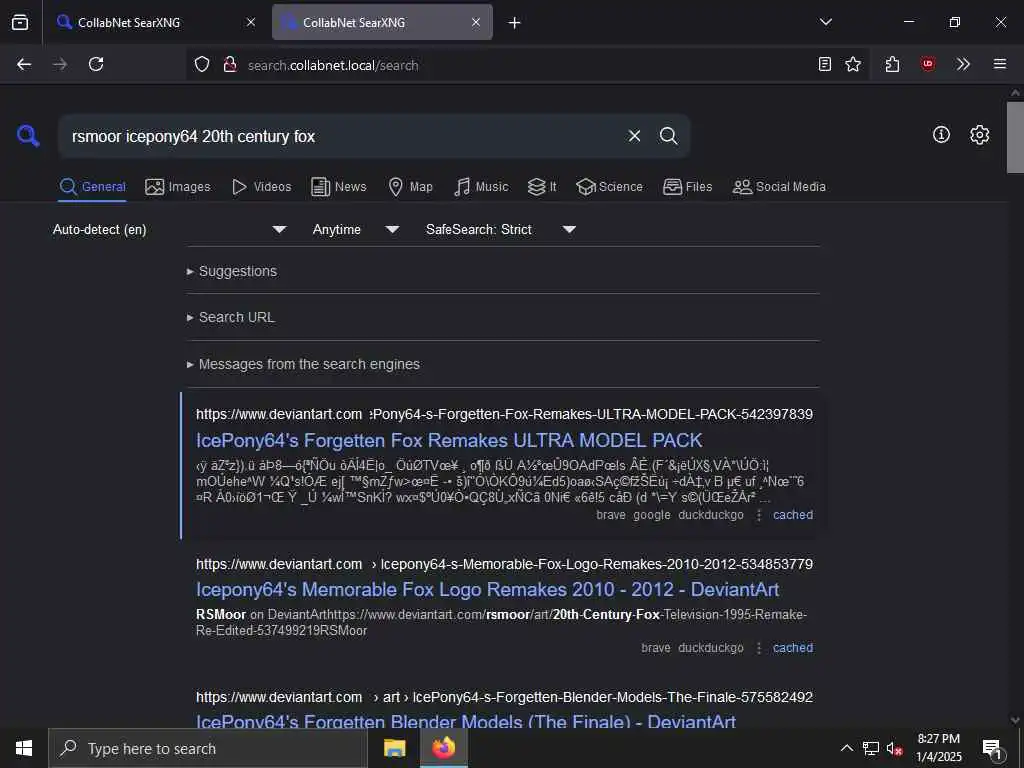The height and width of the screenshot is (768, 1024).
Task: Submit search with the magnifier button
Action: (x=668, y=136)
